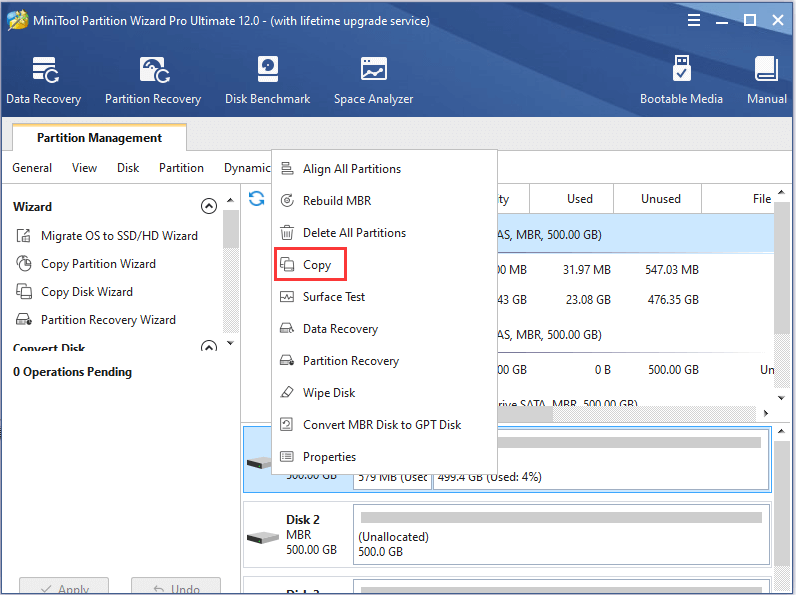The height and width of the screenshot is (595, 796).
Task: Collapse the Convert Disk section
Action: pos(209,347)
